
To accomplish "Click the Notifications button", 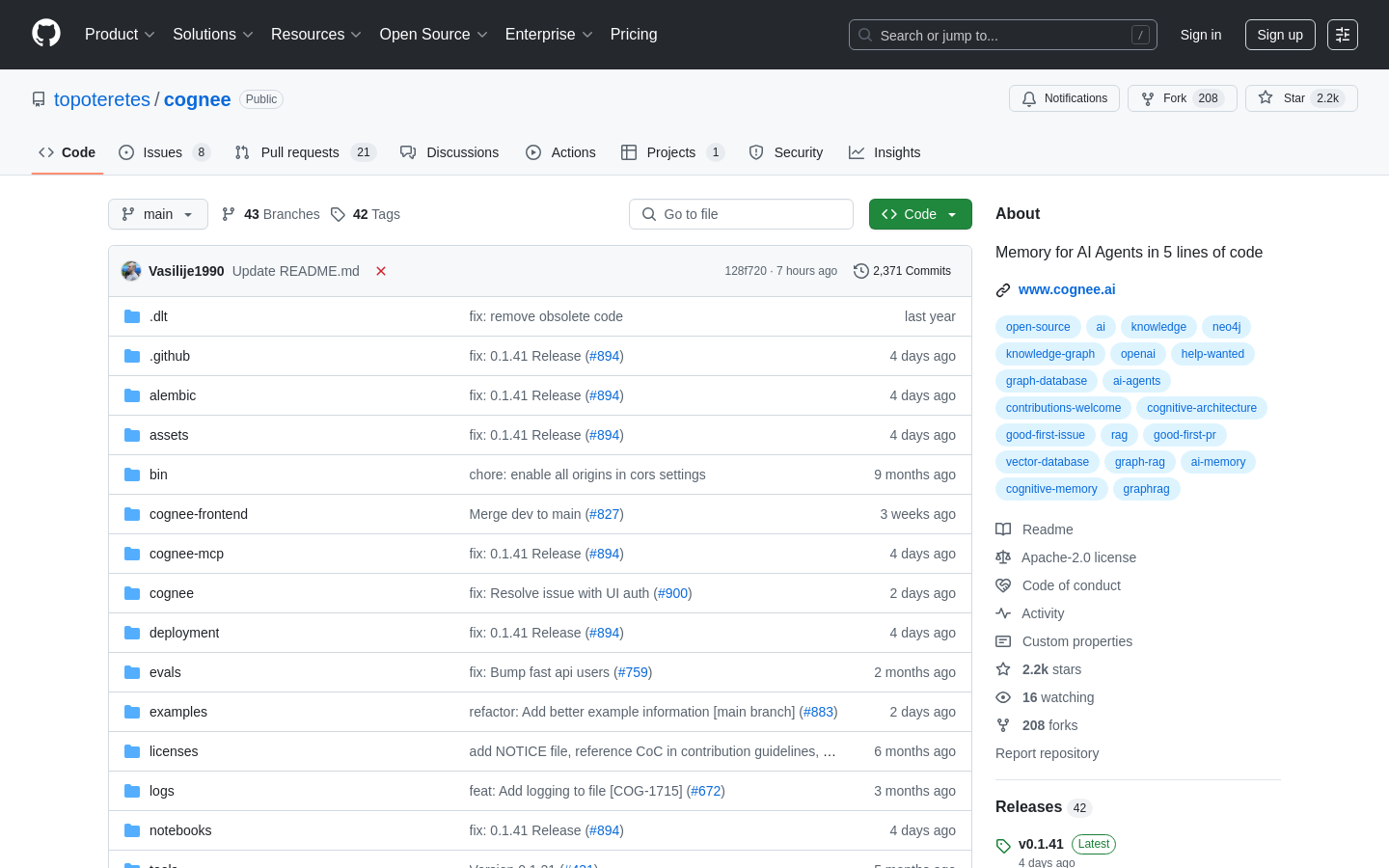I will 1064,98.
